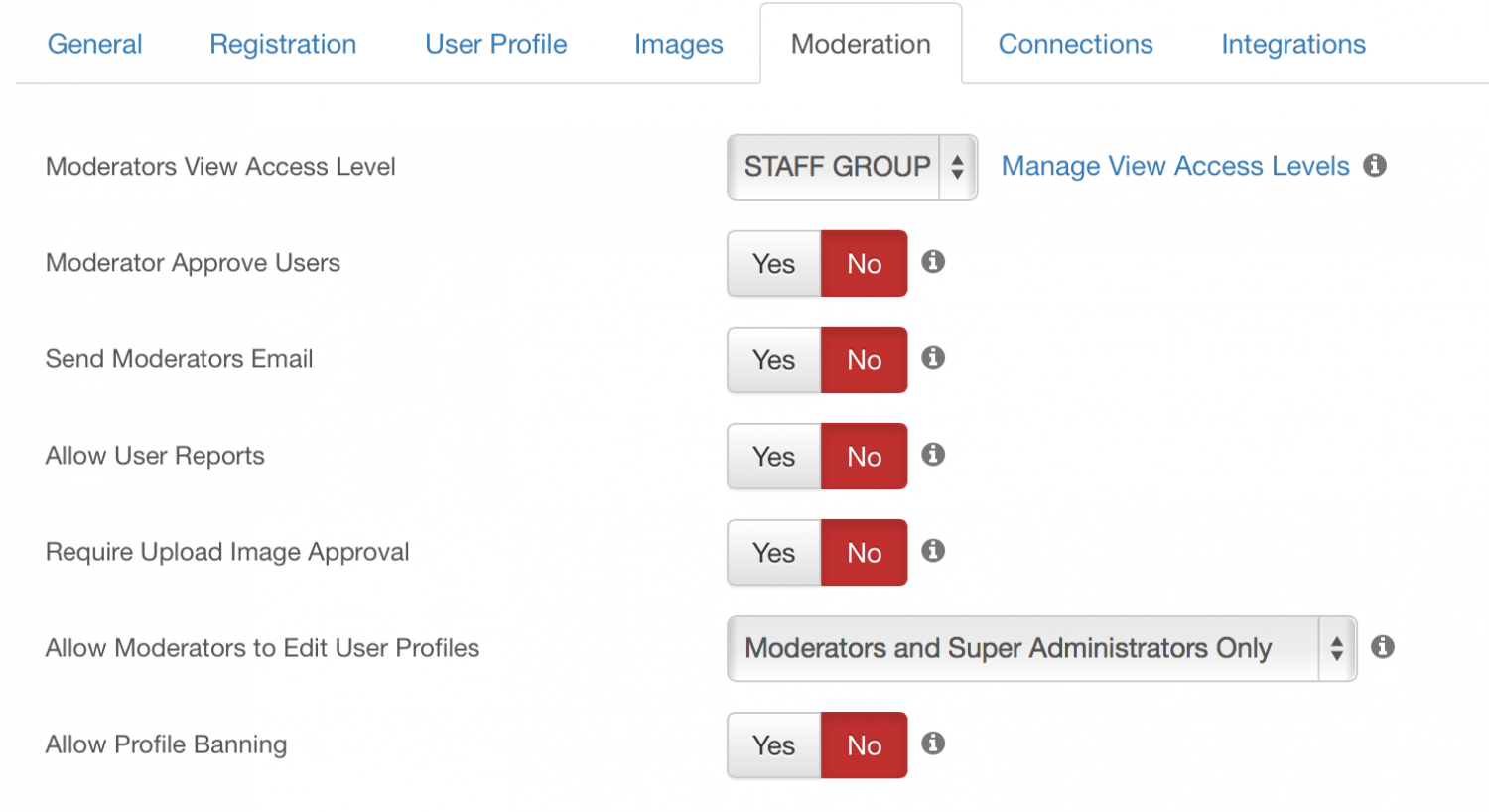The image size is (1489, 812).
Task: Open the STAFF GROUP access level dropdown
Action: [853, 167]
